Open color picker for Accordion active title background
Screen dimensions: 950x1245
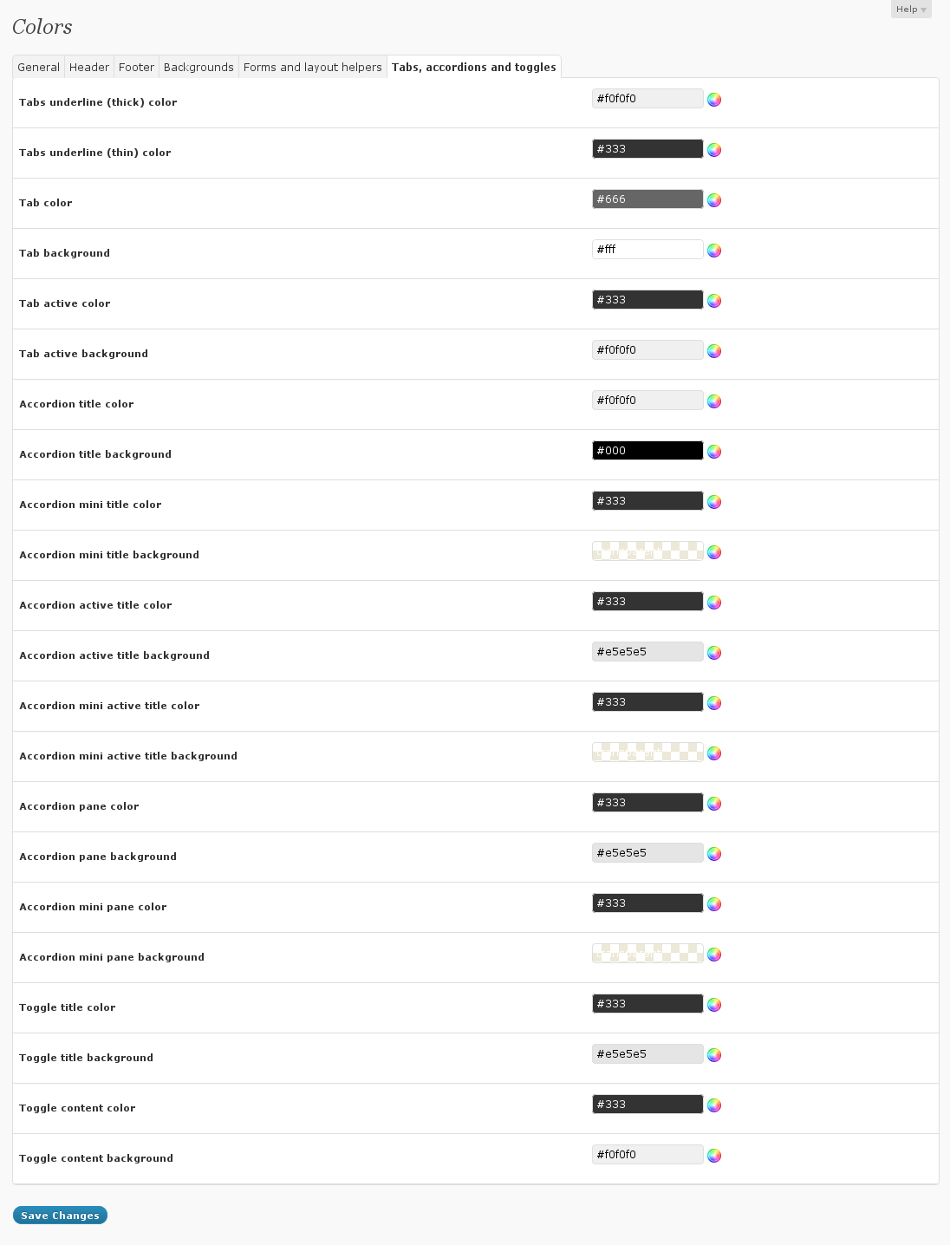pyautogui.click(x=714, y=653)
